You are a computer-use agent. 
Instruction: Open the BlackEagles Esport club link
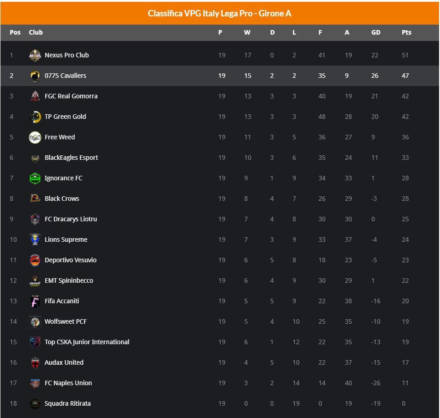[x=71, y=158]
